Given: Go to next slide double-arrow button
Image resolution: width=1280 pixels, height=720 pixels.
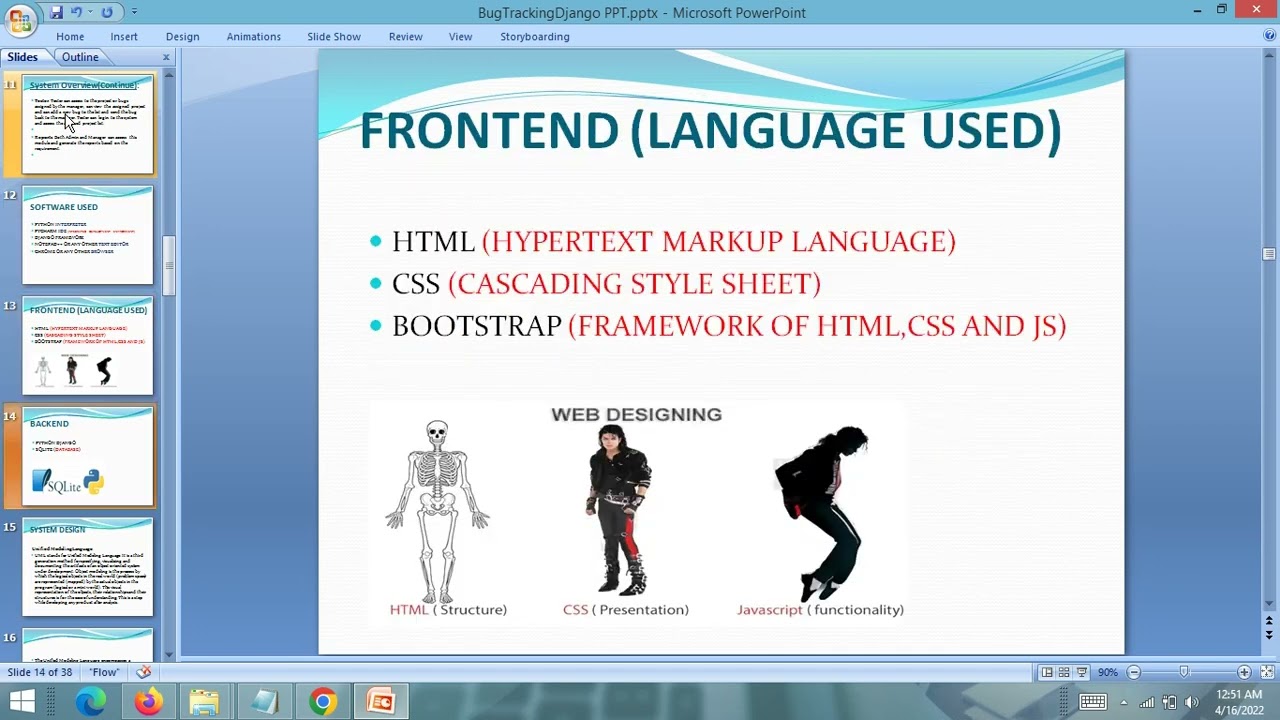Looking at the screenshot, I should [x=1269, y=636].
